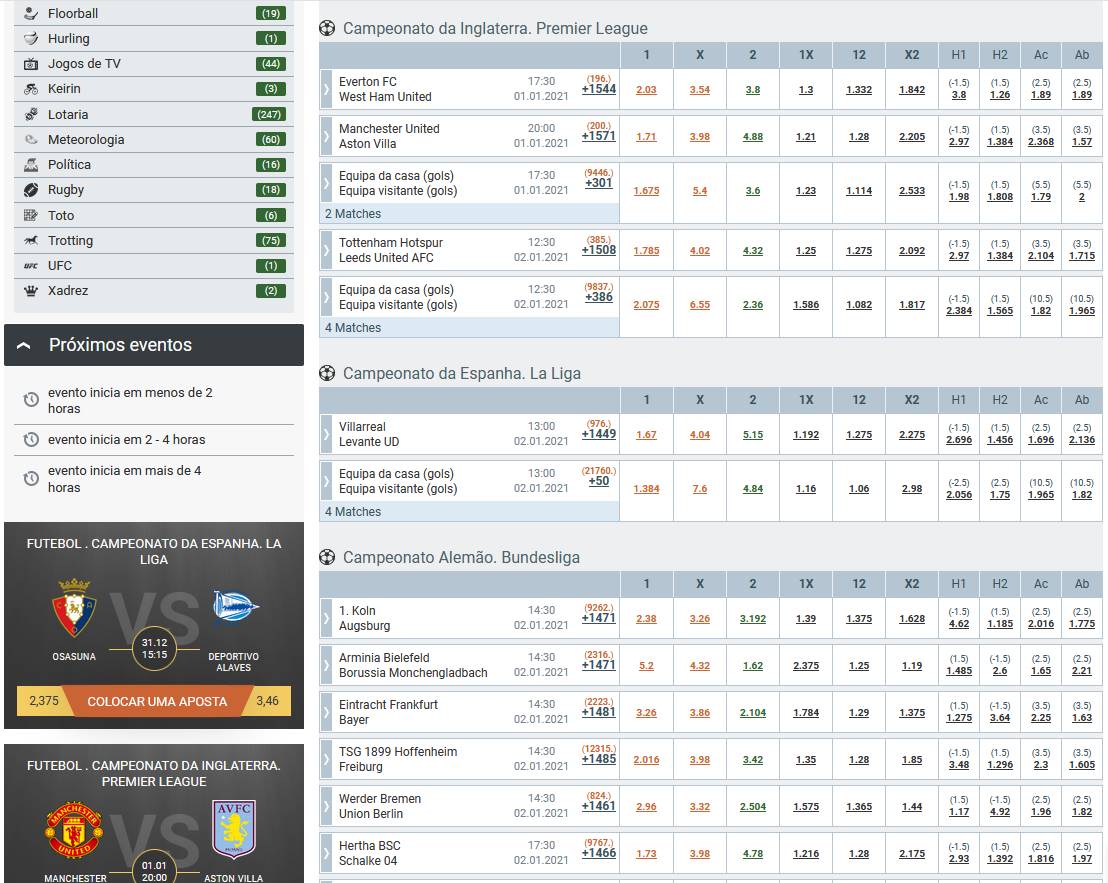The height and width of the screenshot is (883, 1108).
Task: Select 1X odds 1.35 for Hoffenheim match
Action: coord(806,759)
